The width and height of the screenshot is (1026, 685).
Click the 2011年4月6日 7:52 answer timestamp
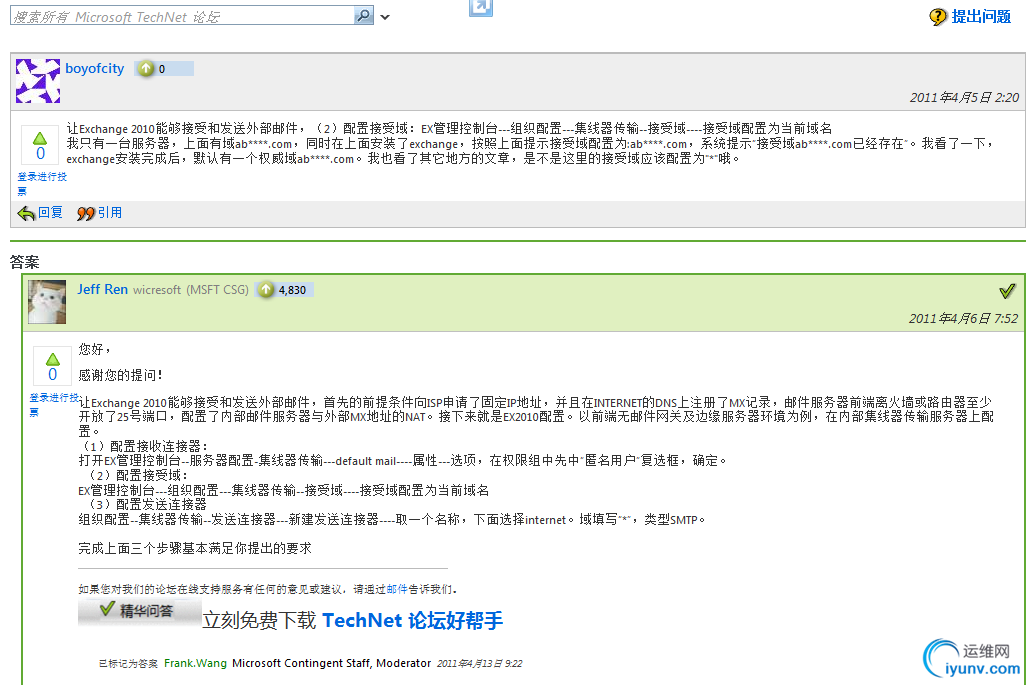(963, 319)
